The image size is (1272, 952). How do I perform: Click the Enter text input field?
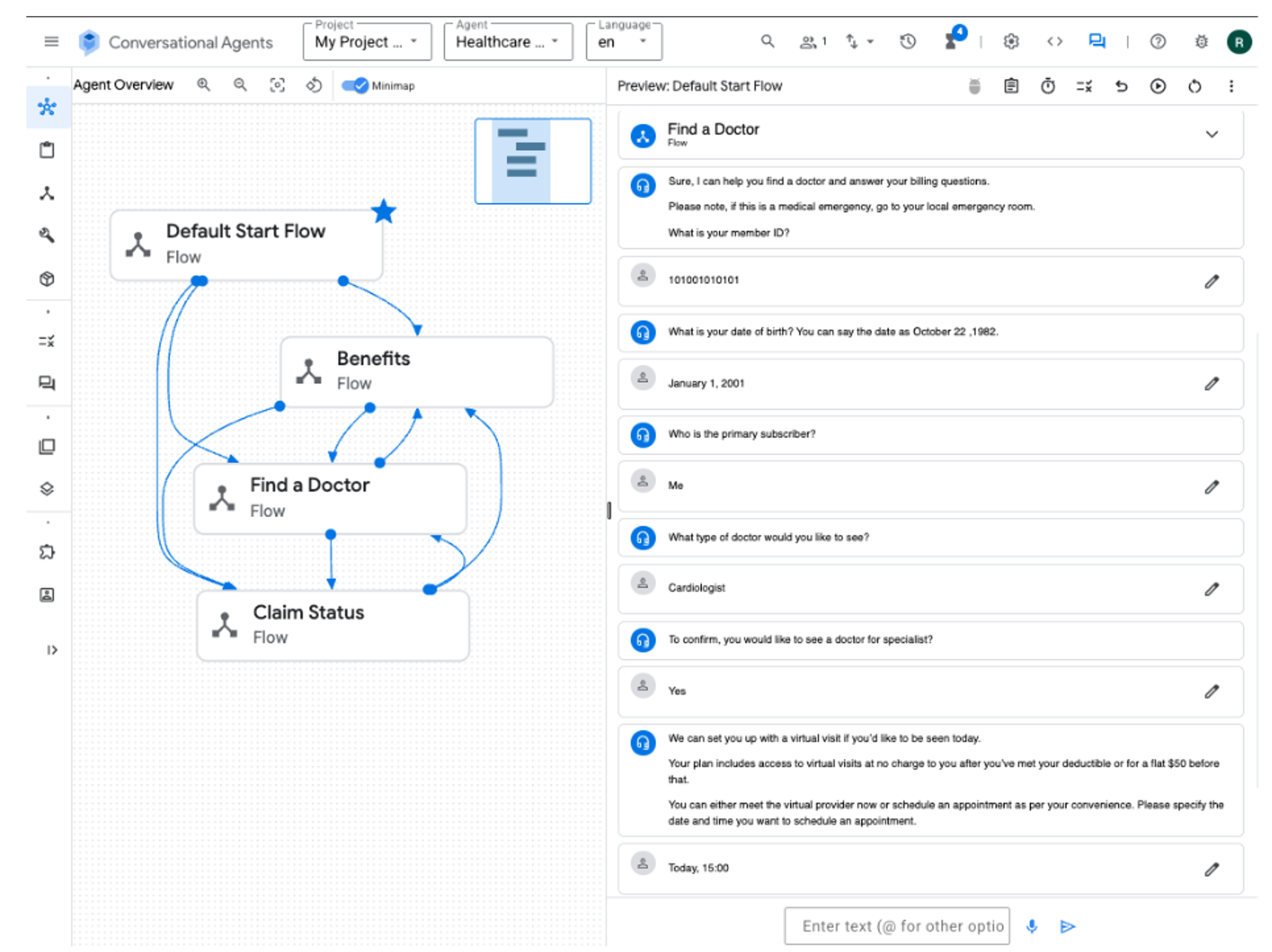coord(896,926)
